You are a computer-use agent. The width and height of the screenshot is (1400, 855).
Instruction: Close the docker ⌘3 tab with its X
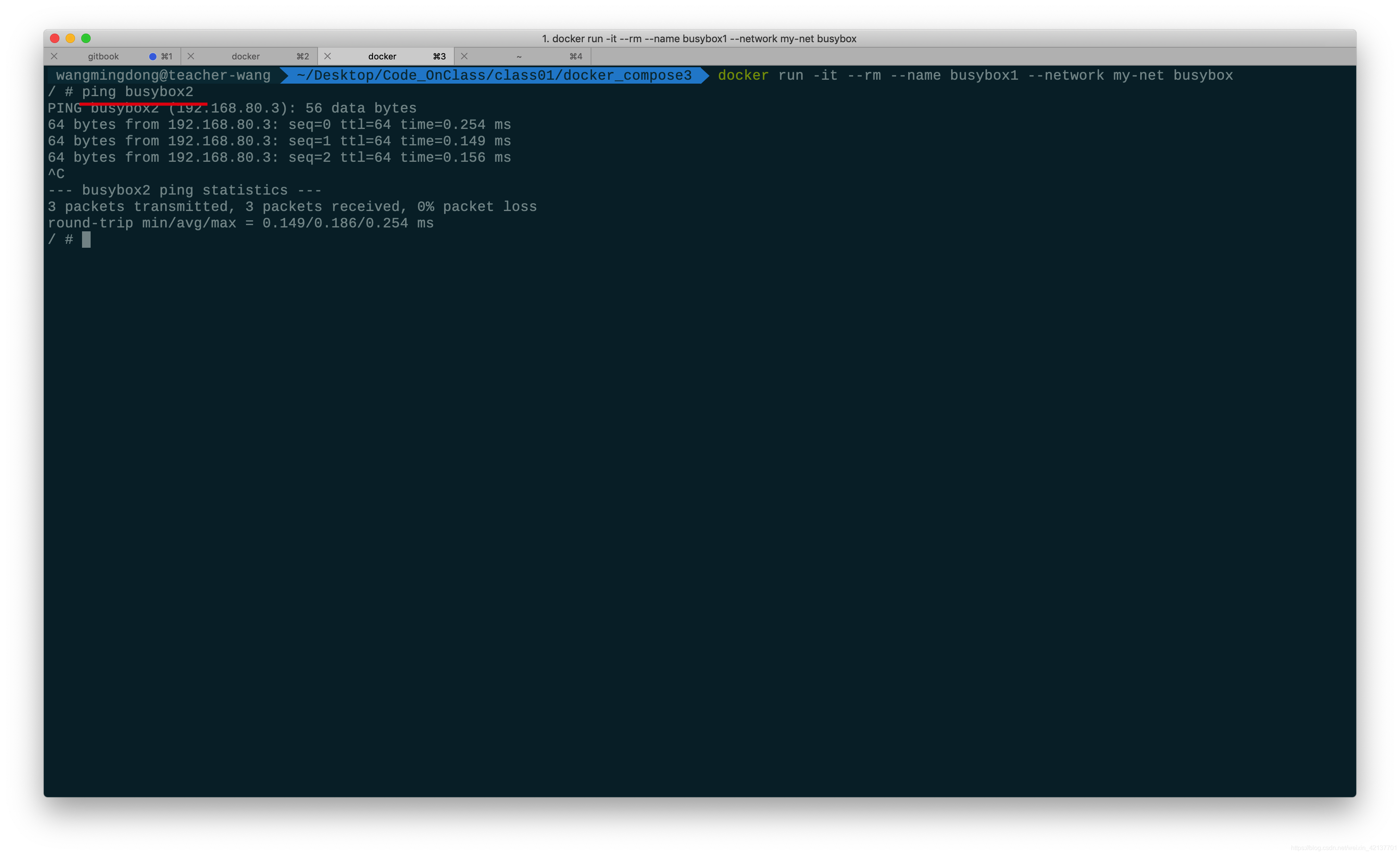[x=327, y=56]
